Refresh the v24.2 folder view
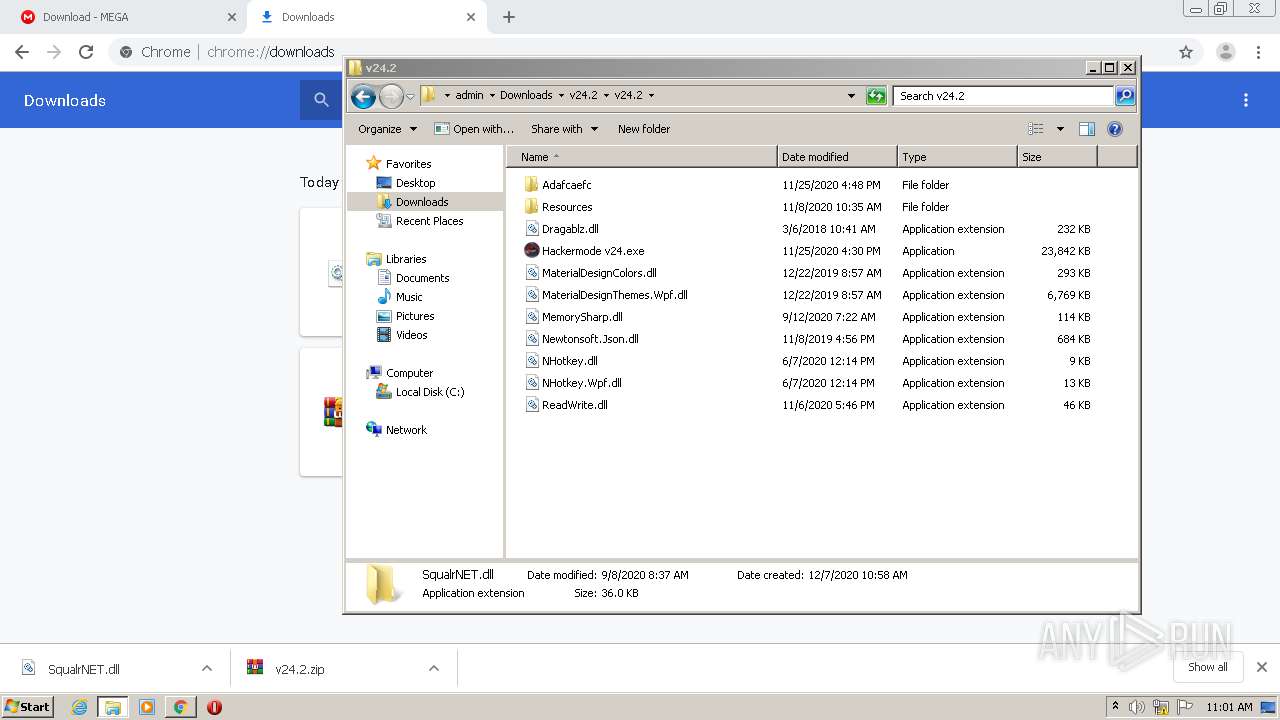Screen dimensions: 1280x720 pos(876,96)
